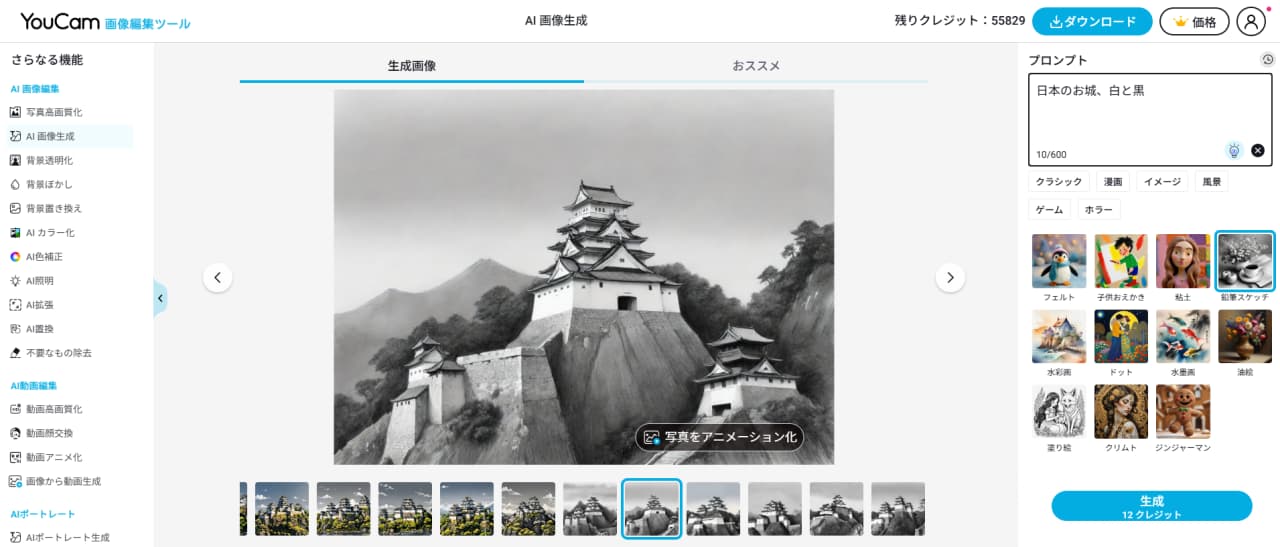Image resolution: width=1280 pixels, height=547 pixels.
Task: Select the クラシック style category
Action: pyautogui.click(x=1059, y=182)
